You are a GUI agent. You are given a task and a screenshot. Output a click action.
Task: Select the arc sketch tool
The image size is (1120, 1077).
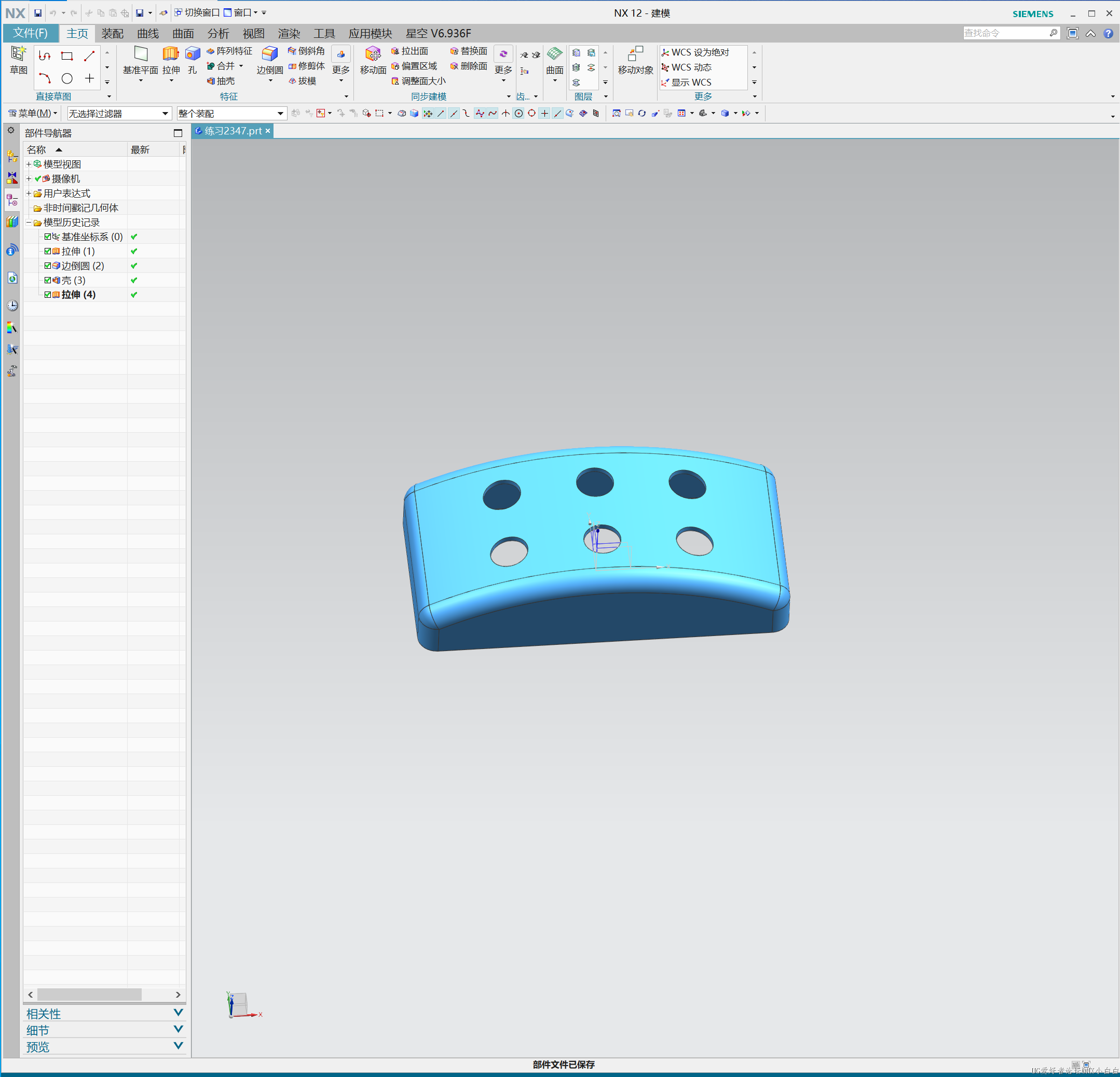click(x=45, y=78)
